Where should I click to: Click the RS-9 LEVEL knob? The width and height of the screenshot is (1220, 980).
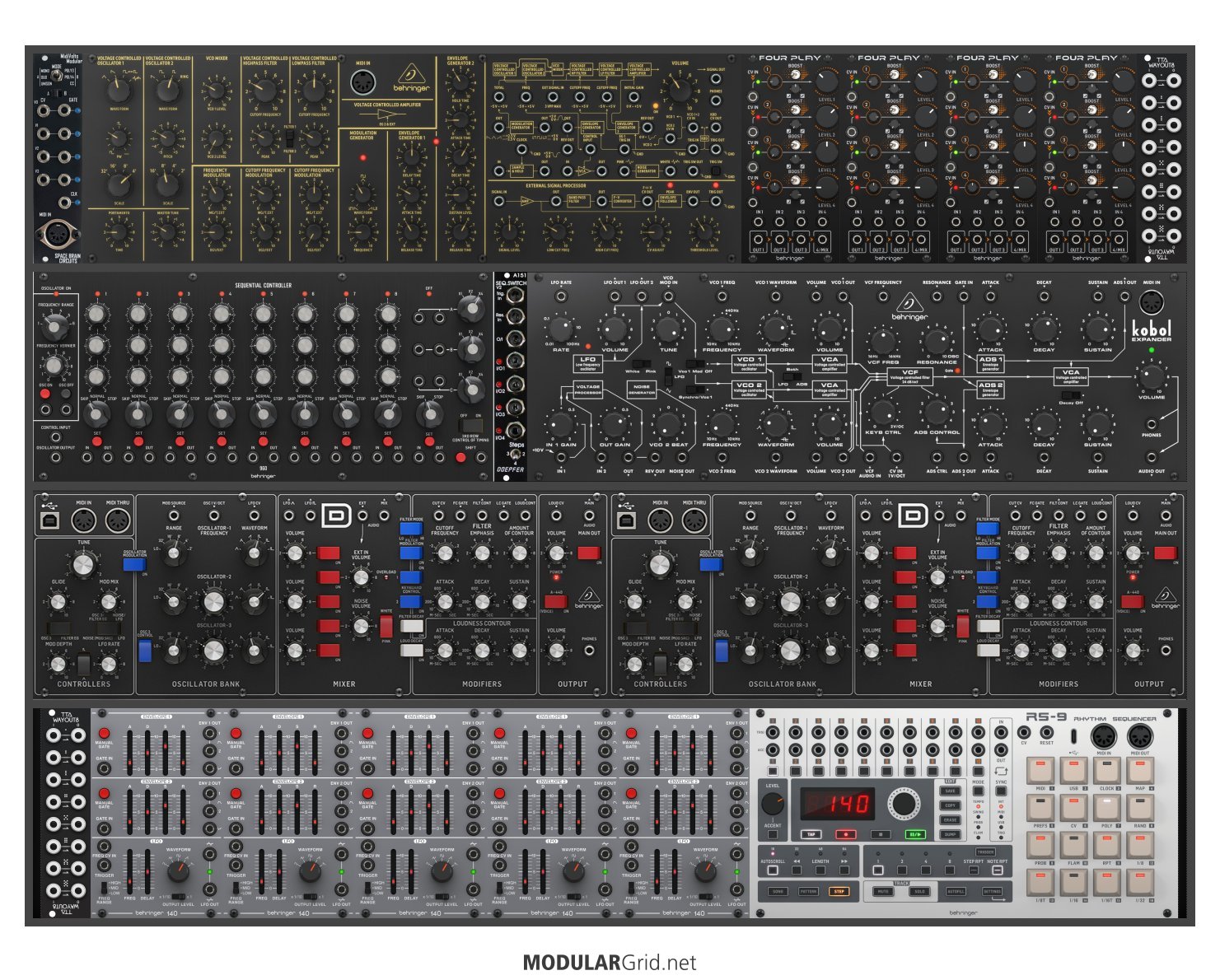click(x=773, y=804)
